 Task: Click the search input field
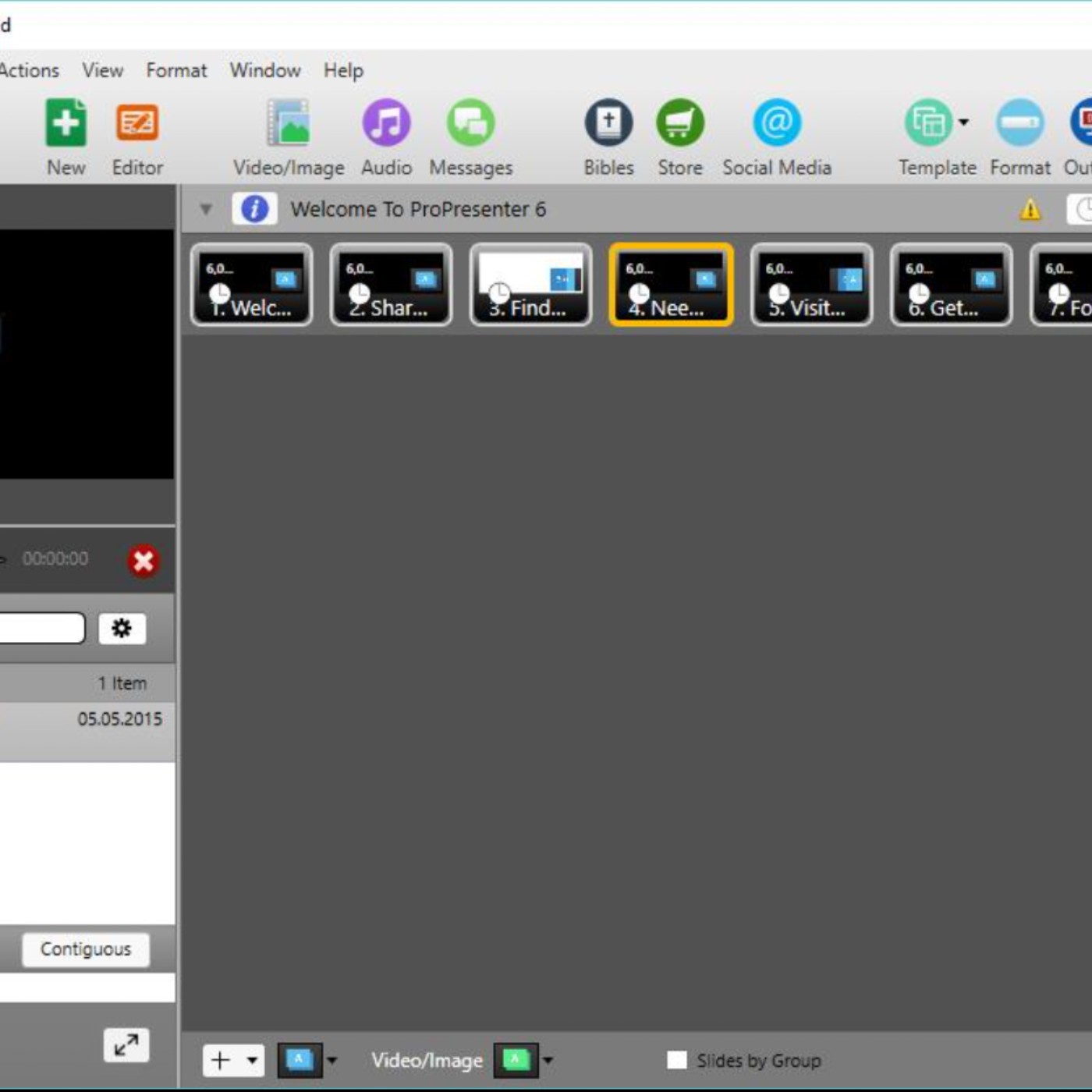pyautogui.click(x=42, y=628)
